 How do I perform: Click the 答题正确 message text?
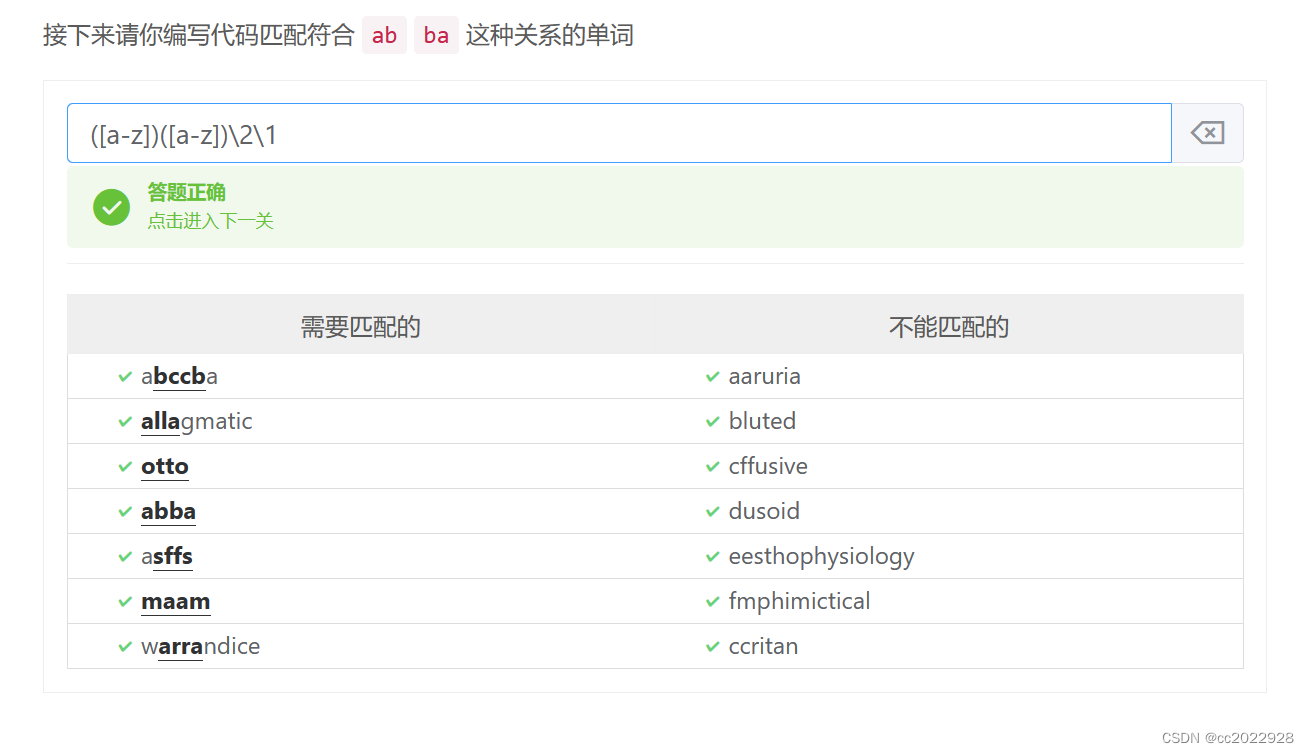pos(186,192)
